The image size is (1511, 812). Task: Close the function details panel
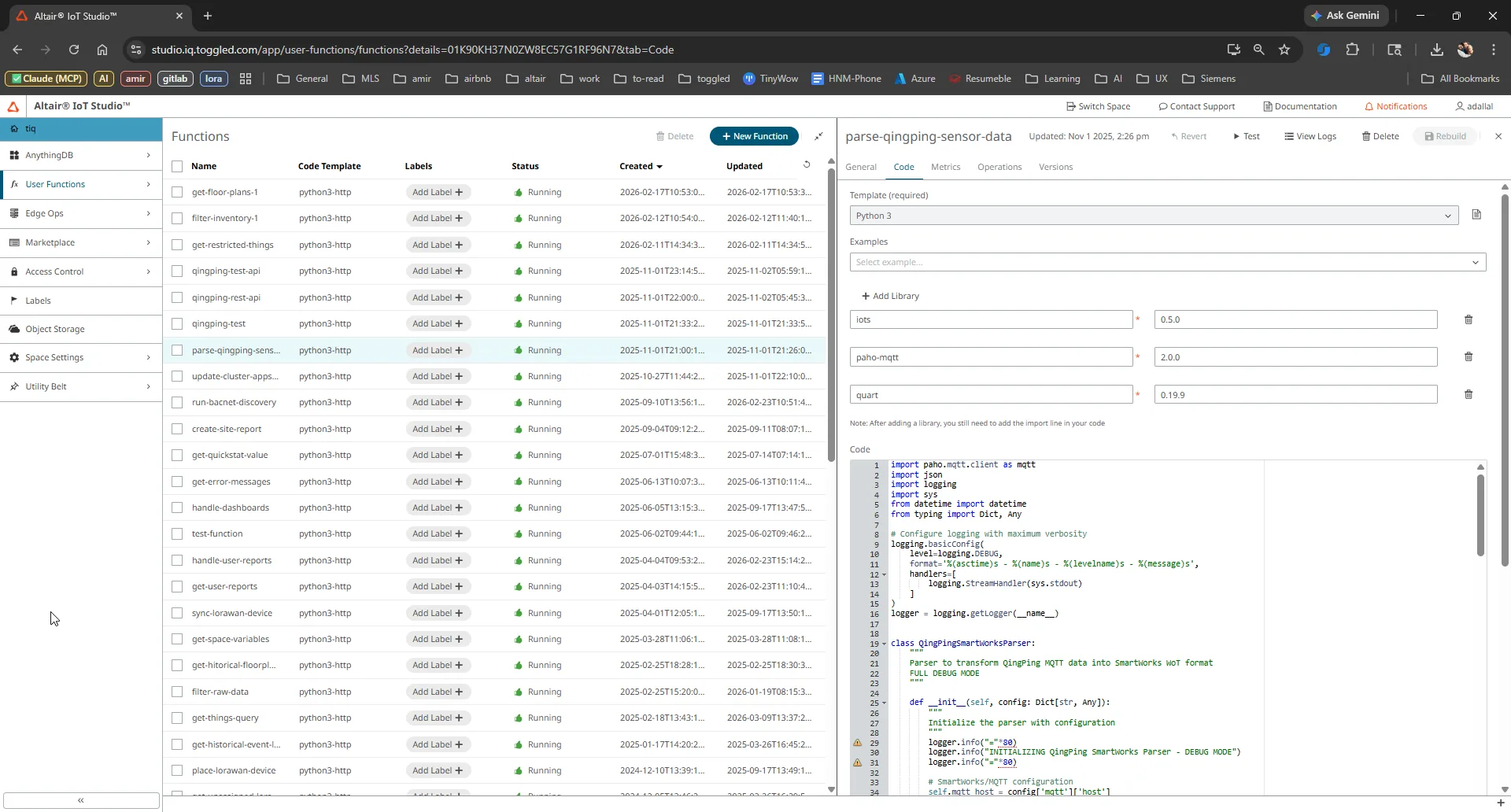click(x=1498, y=136)
